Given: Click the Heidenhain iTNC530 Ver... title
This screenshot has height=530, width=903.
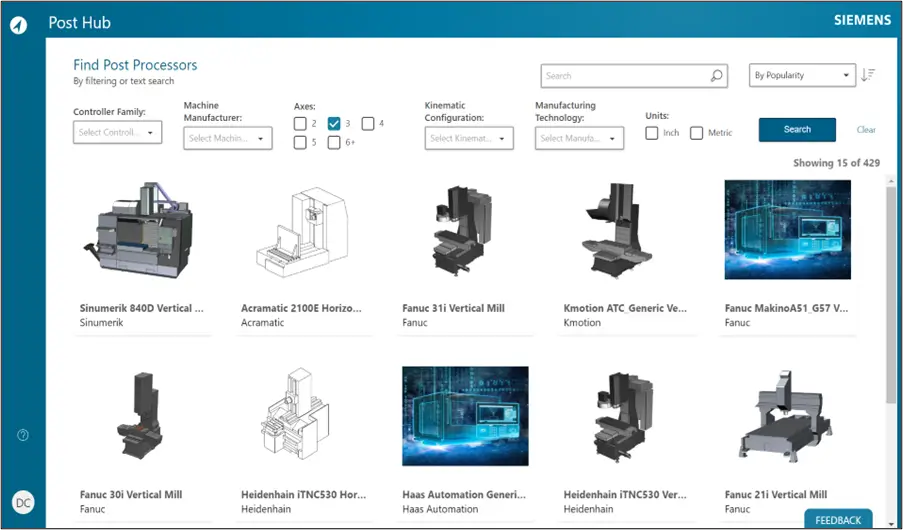Looking at the screenshot, I should coord(625,494).
